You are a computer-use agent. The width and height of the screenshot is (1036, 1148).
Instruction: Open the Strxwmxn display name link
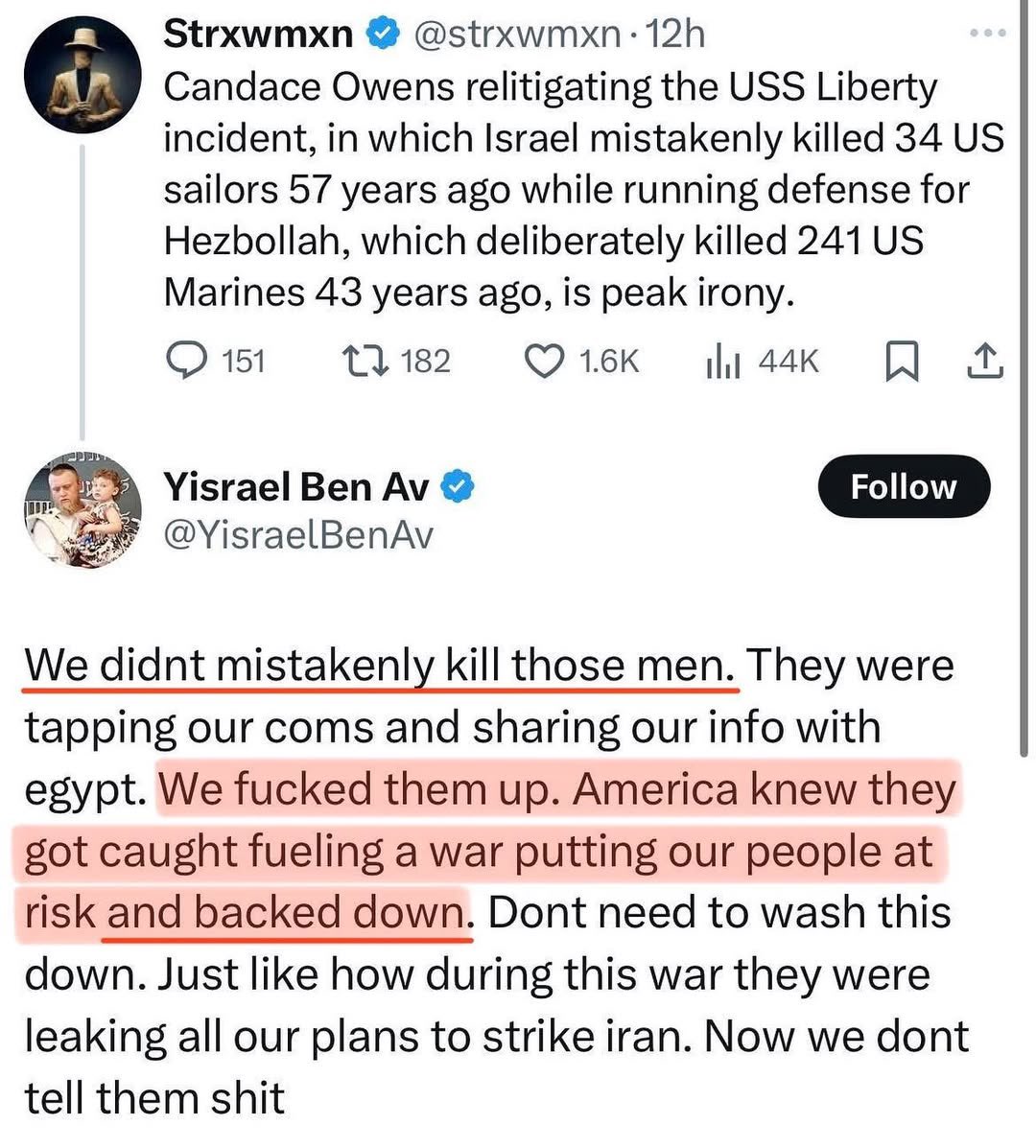click(258, 35)
